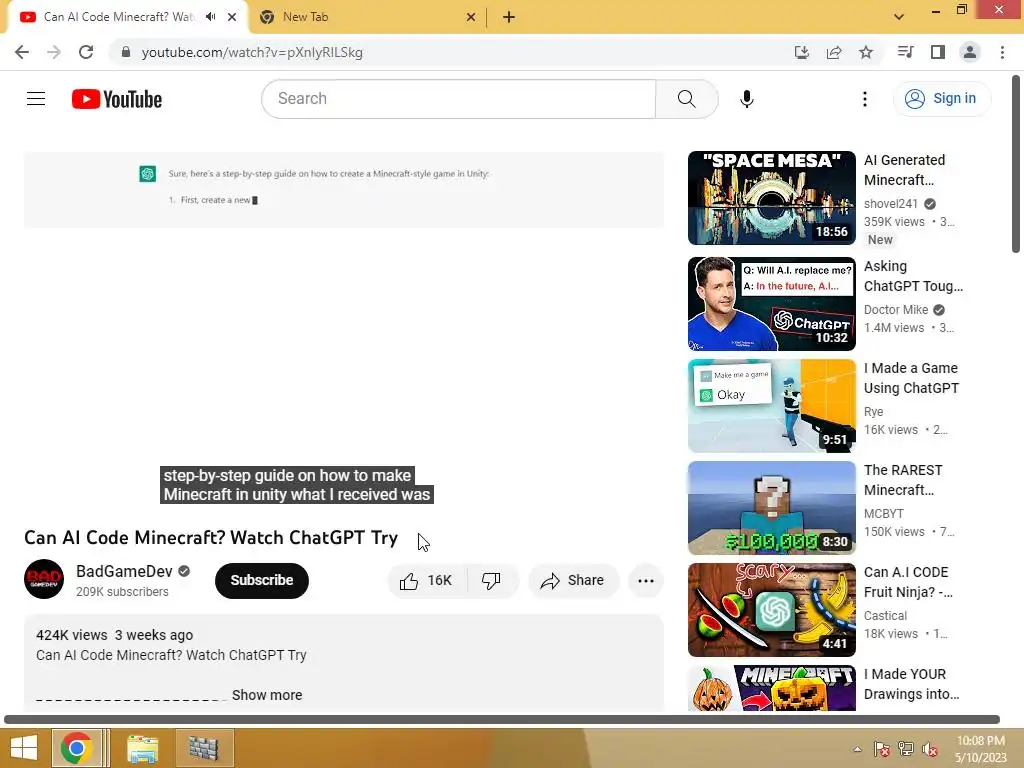Start voice search with microphone icon
The image size is (1024, 768).
[746, 99]
